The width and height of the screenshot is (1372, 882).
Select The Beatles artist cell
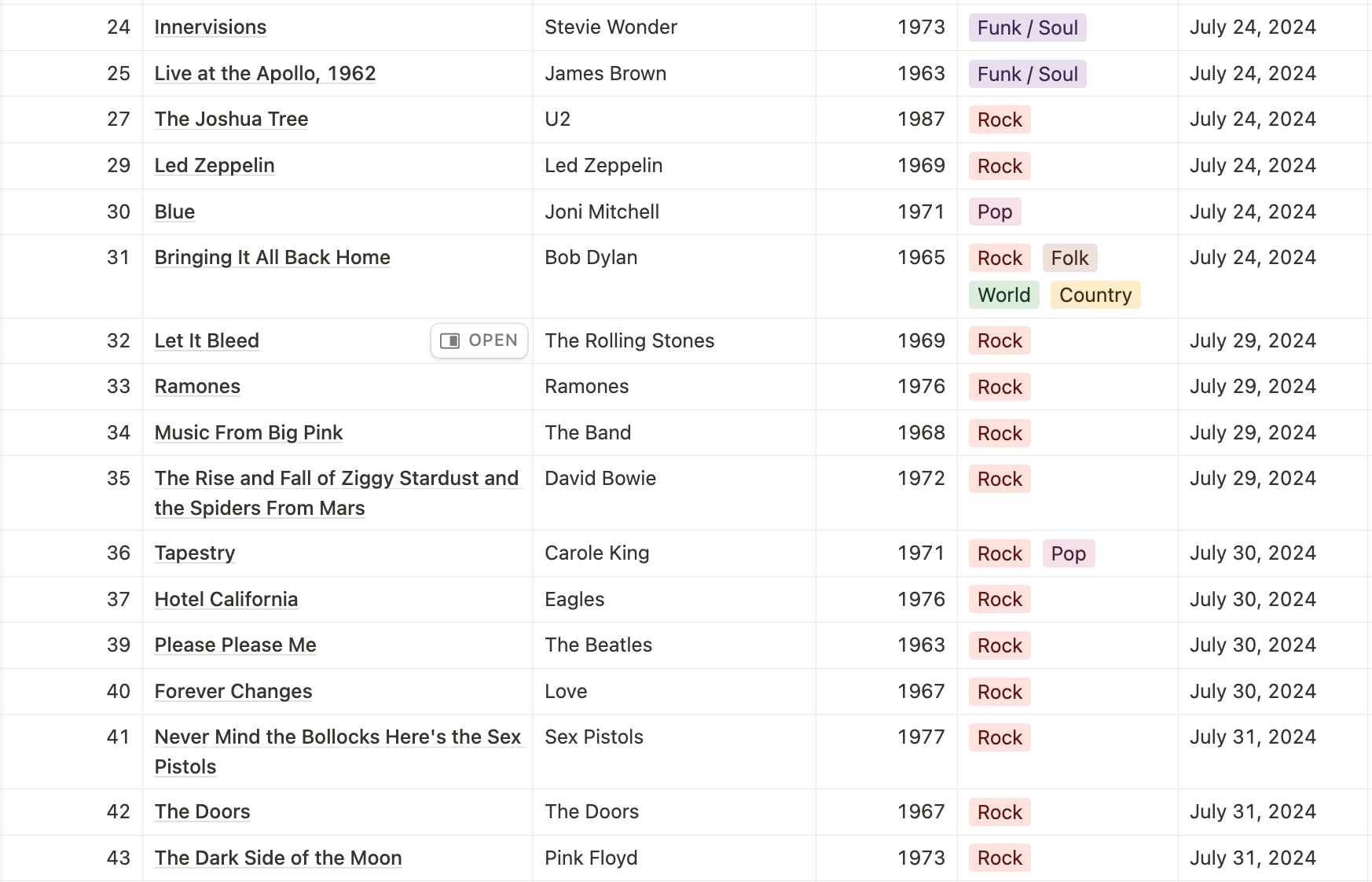point(674,645)
